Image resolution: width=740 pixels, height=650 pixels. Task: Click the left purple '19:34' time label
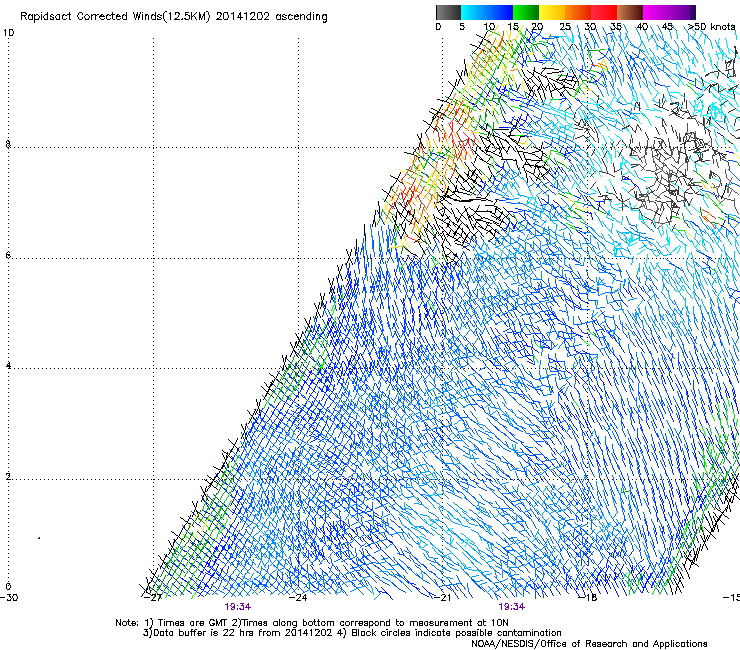tap(237, 607)
